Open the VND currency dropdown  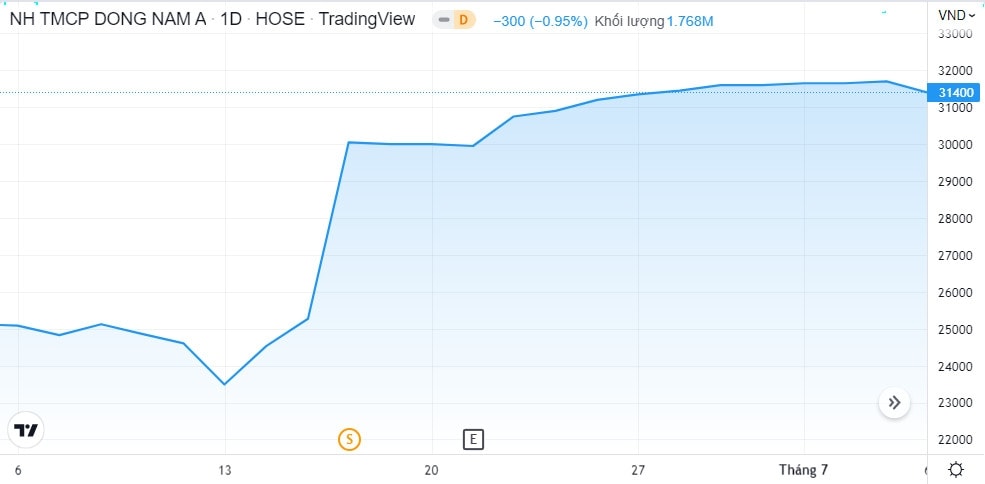[957, 15]
